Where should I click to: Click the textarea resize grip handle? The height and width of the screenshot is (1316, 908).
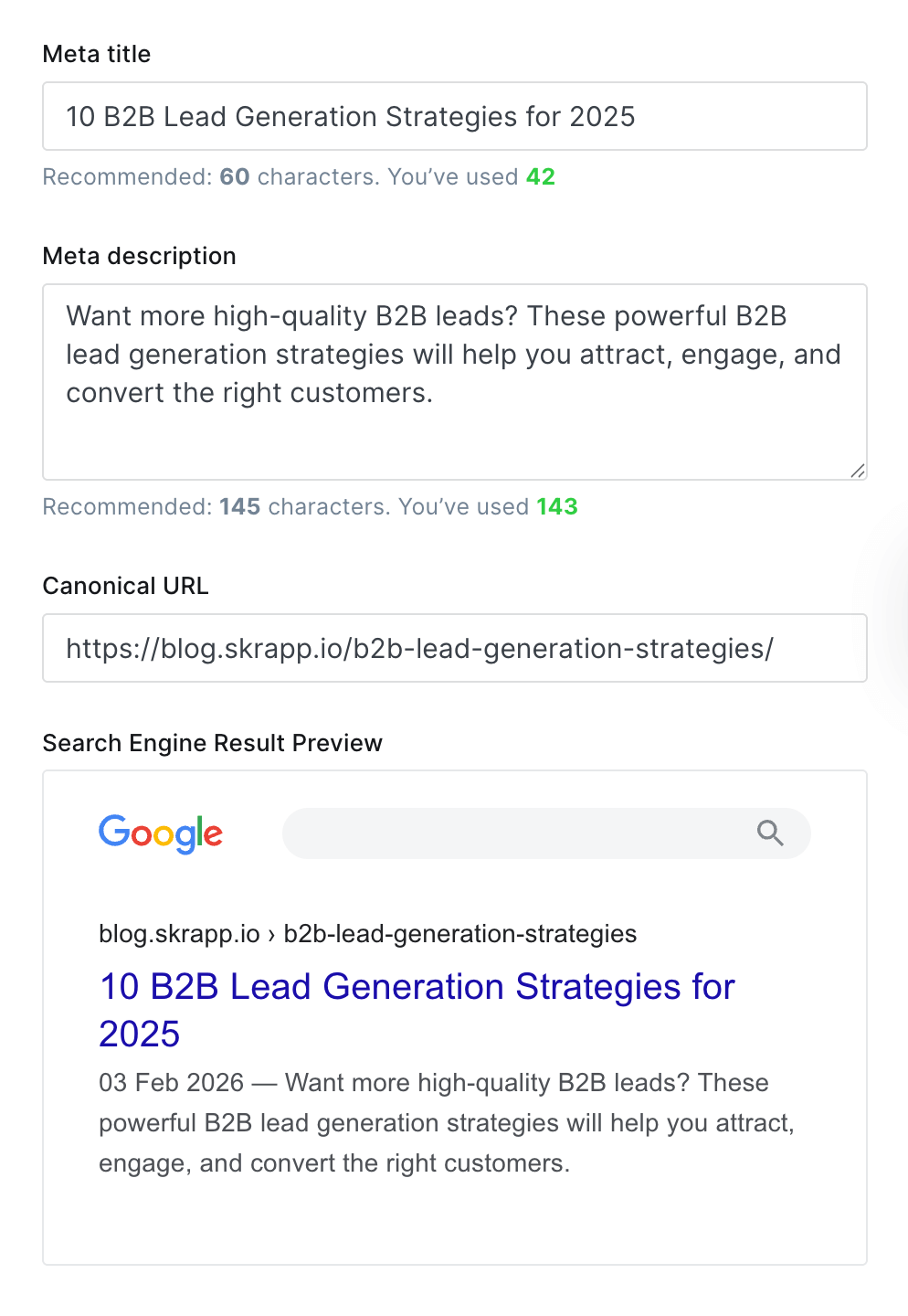[x=857, y=472]
